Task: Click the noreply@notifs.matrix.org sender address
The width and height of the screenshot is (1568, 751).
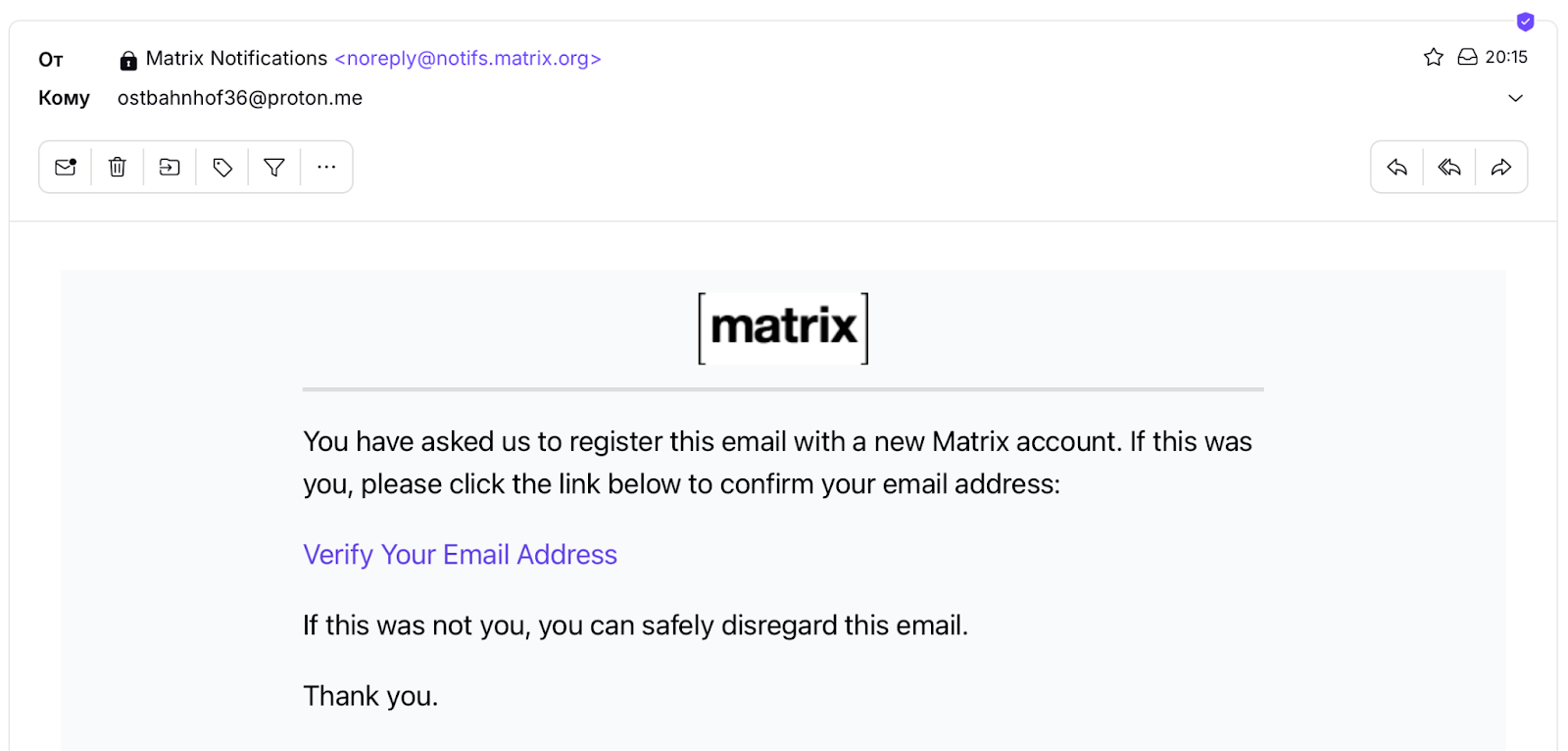Action: point(467,59)
